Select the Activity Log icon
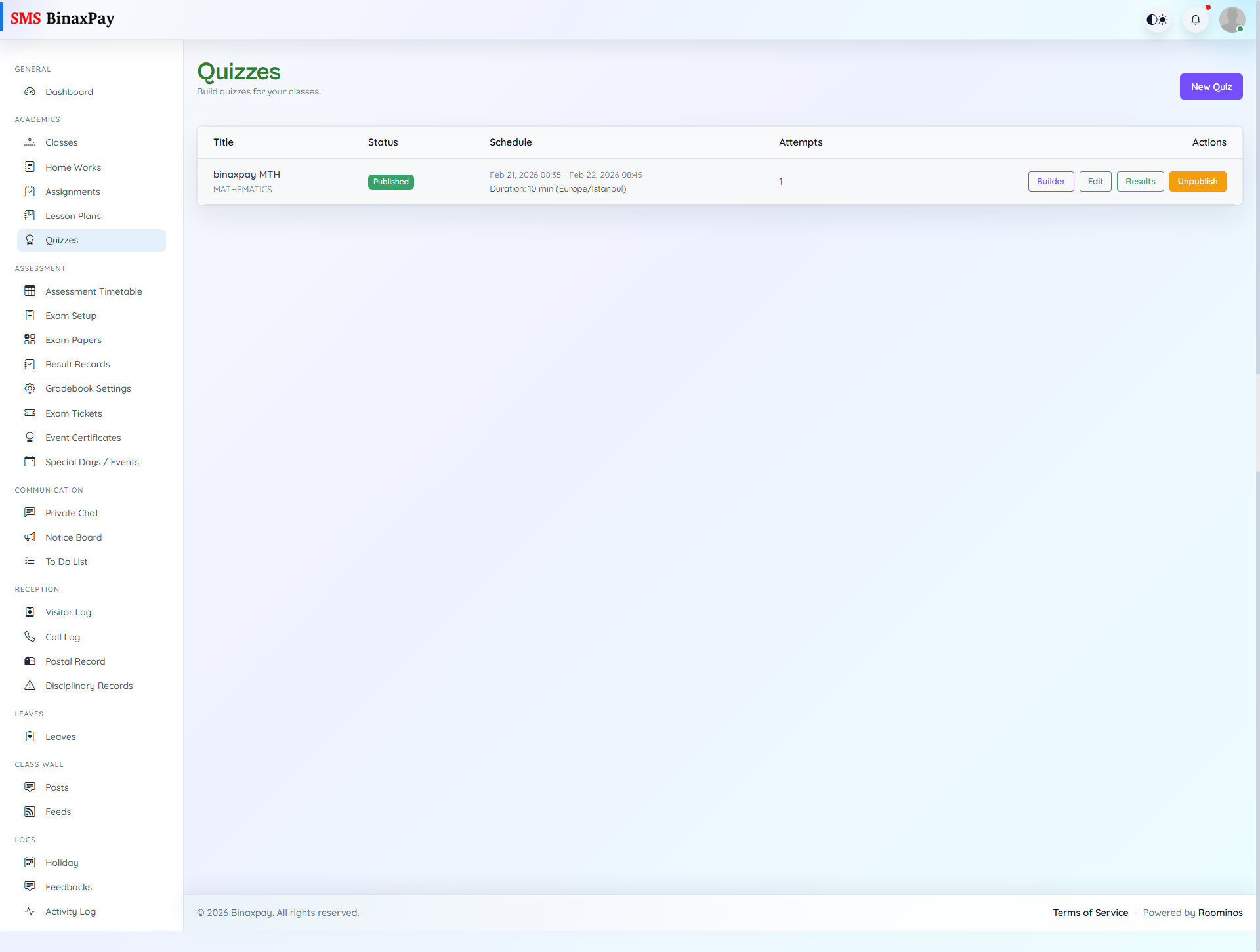Viewport: 1260px width, 952px height. 30,911
